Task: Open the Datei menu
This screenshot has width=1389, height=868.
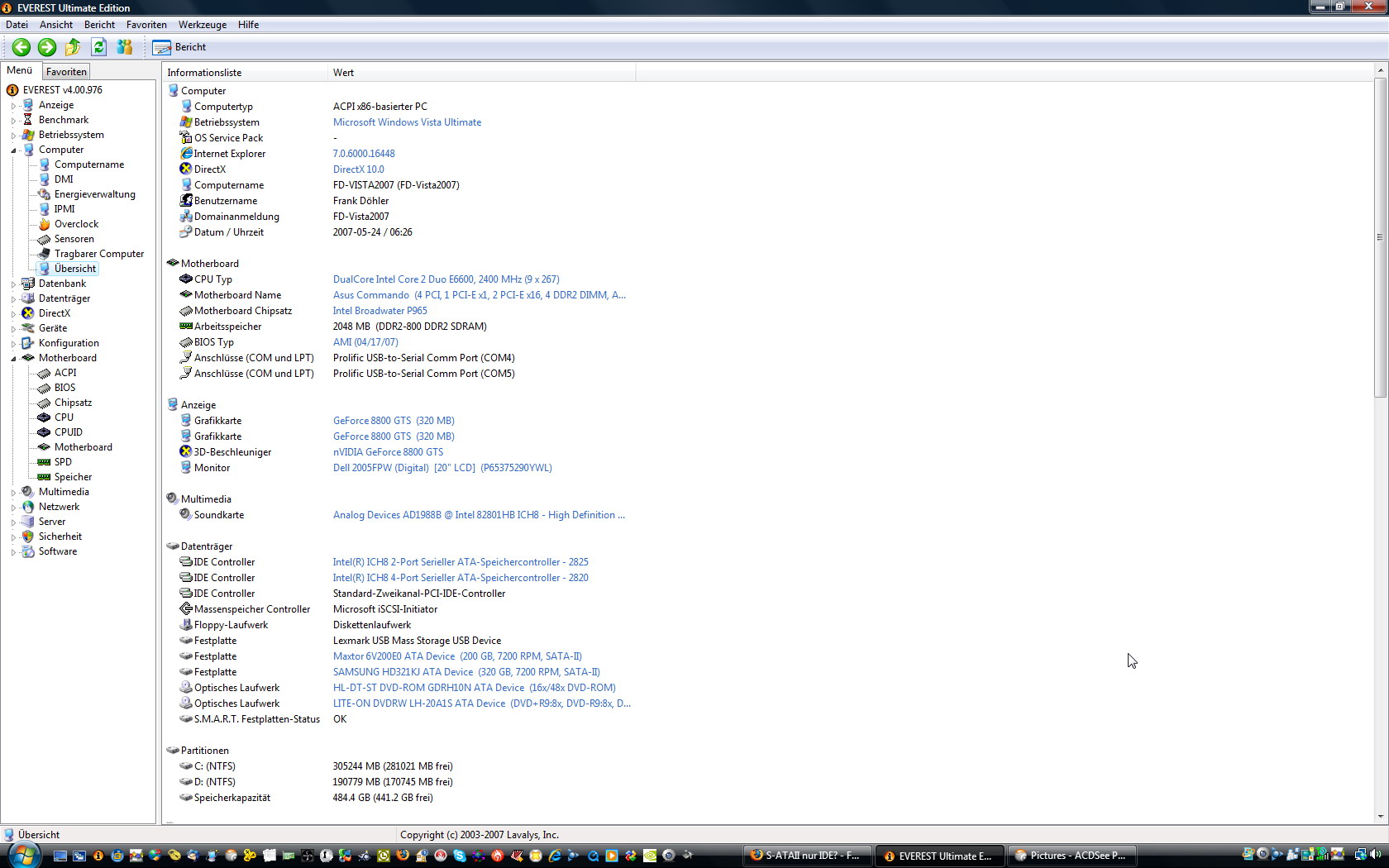Action: pyautogui.click(x=17, y=25)
